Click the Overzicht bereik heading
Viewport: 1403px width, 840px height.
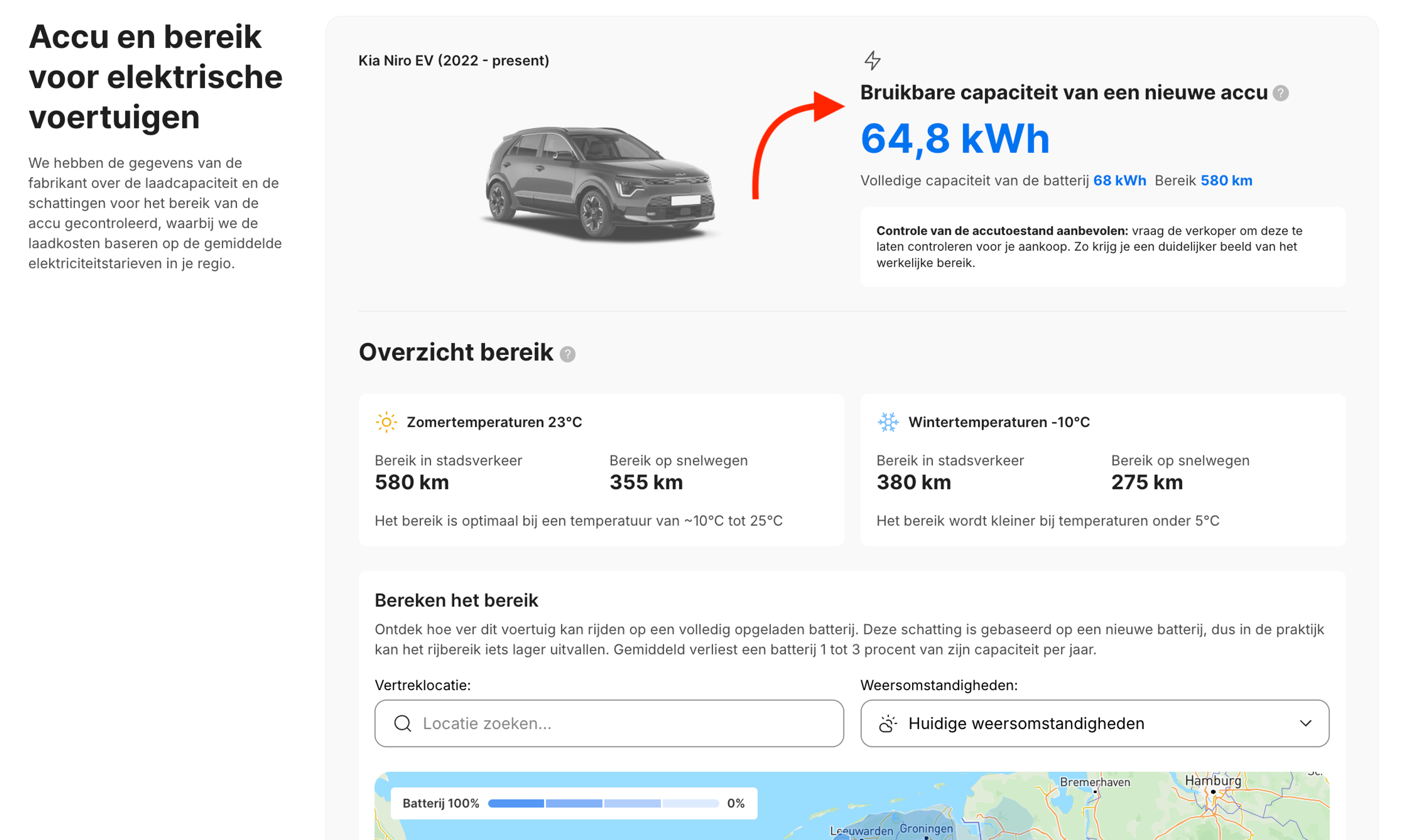[x=456, y=352]
